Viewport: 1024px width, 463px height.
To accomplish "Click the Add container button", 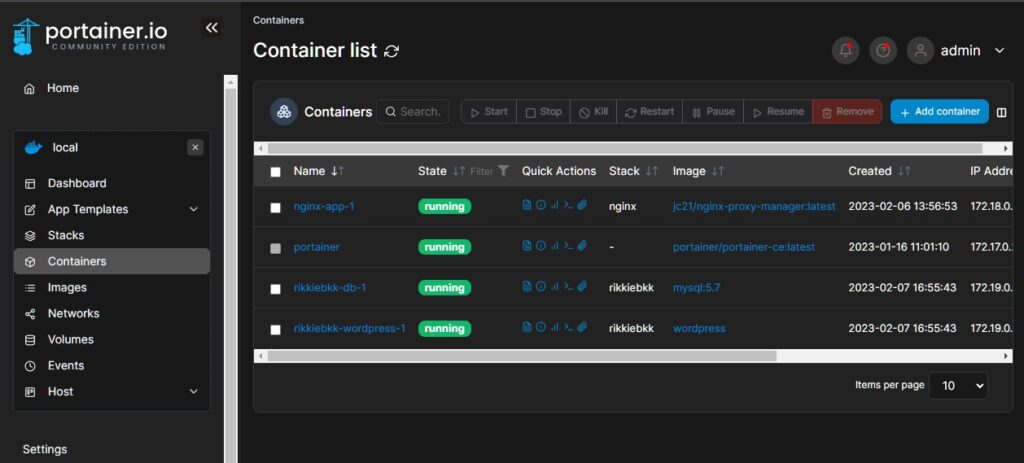I will pos(940,112).
